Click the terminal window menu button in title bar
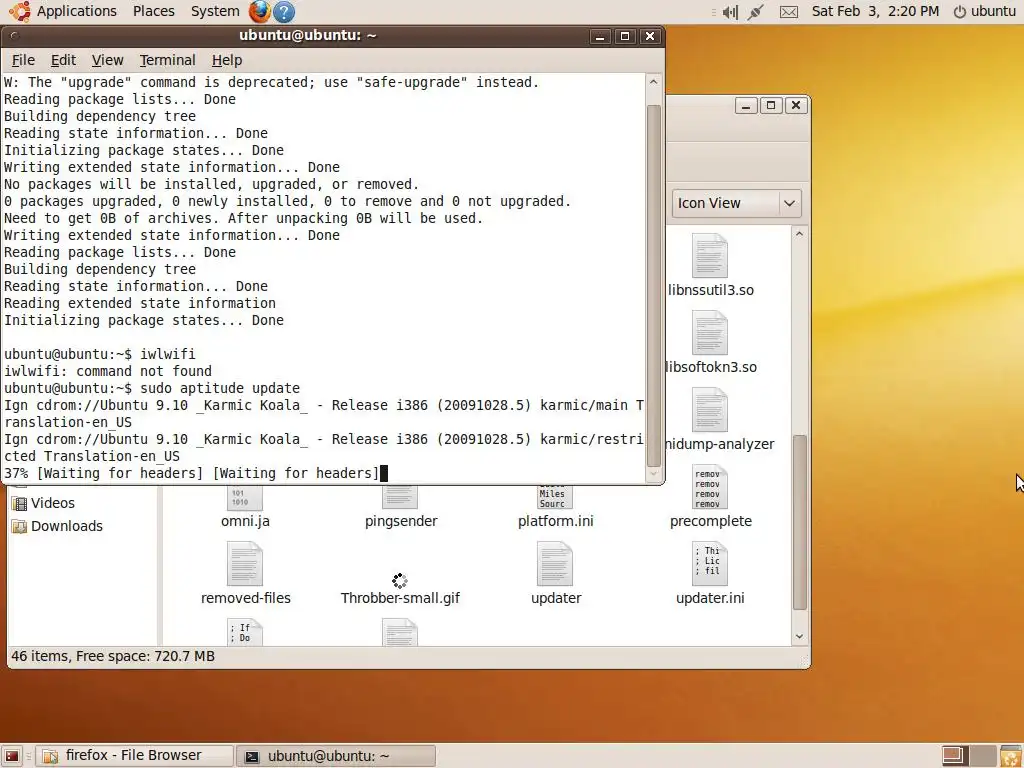This screenshot has height=768, width=1024. pos(15,36)
